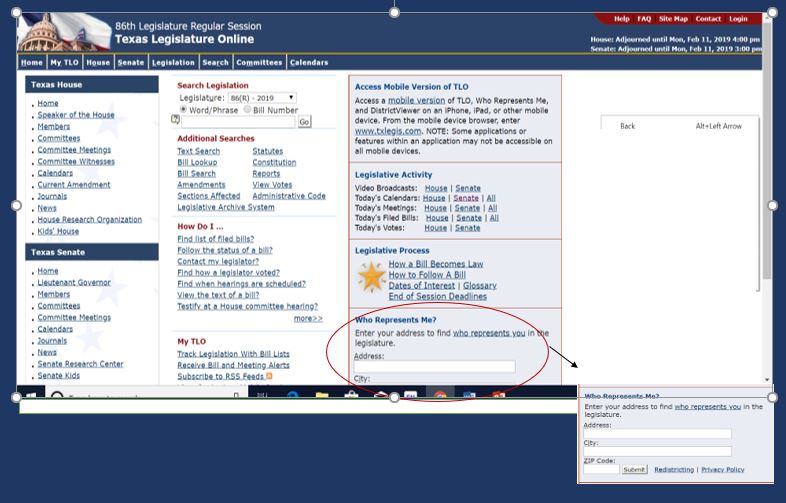This screenshot has height=503, width=786.
Task: Open End of Session Deadlines link
Action: [438, 296]
